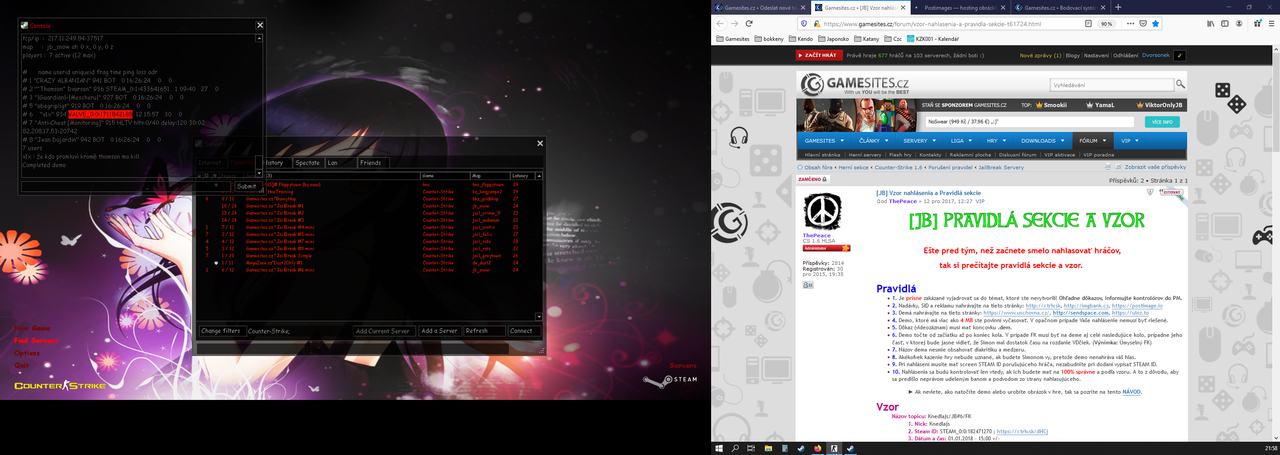Expand the FÓRUM navigation dropdown
The height and width of the screenshot is (455, 1280).
point(1094,141)
